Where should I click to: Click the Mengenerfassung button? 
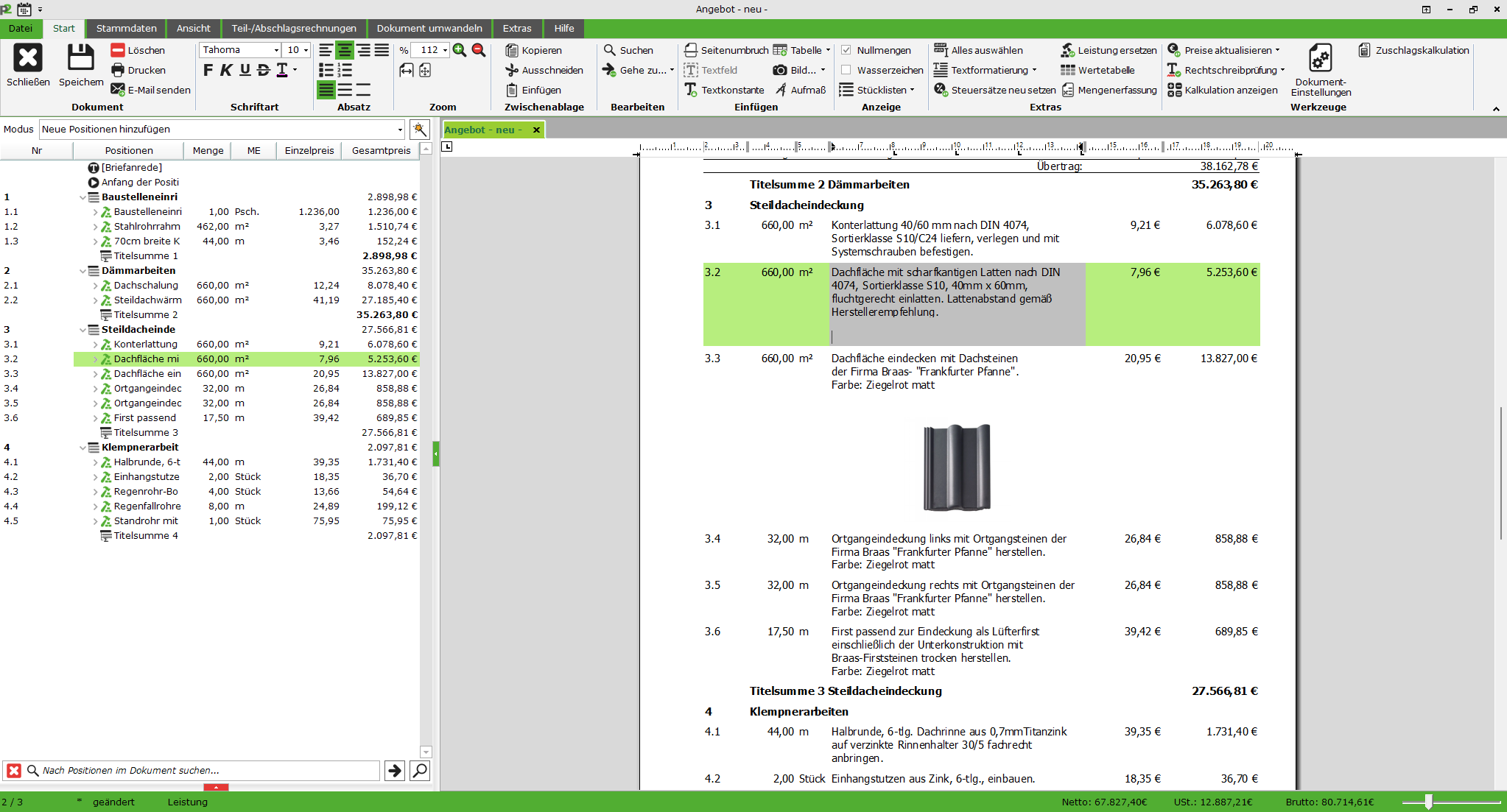coord(1109,90)
